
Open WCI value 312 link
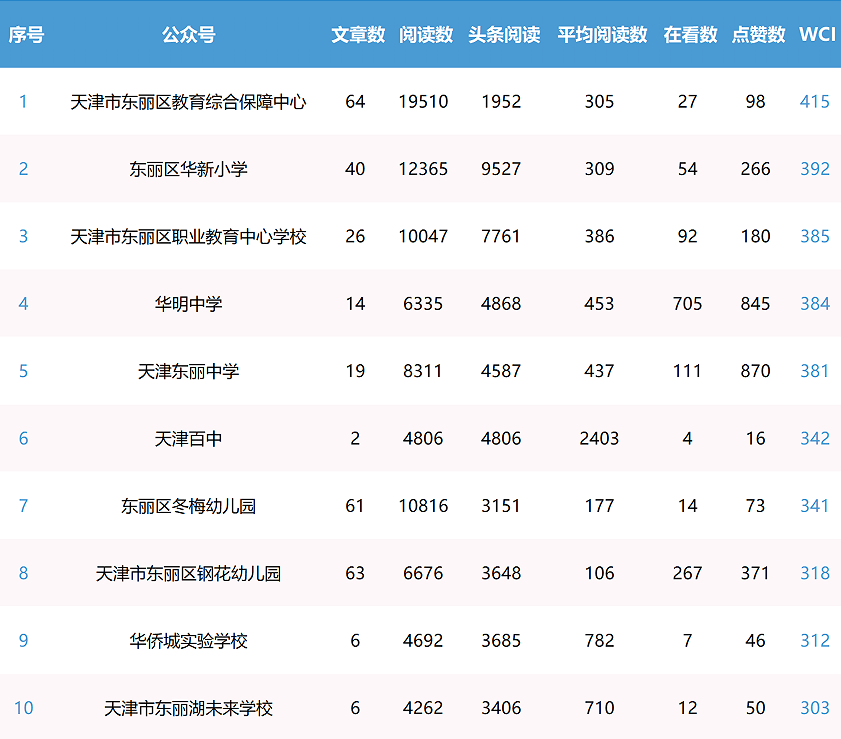coord(815,640)
